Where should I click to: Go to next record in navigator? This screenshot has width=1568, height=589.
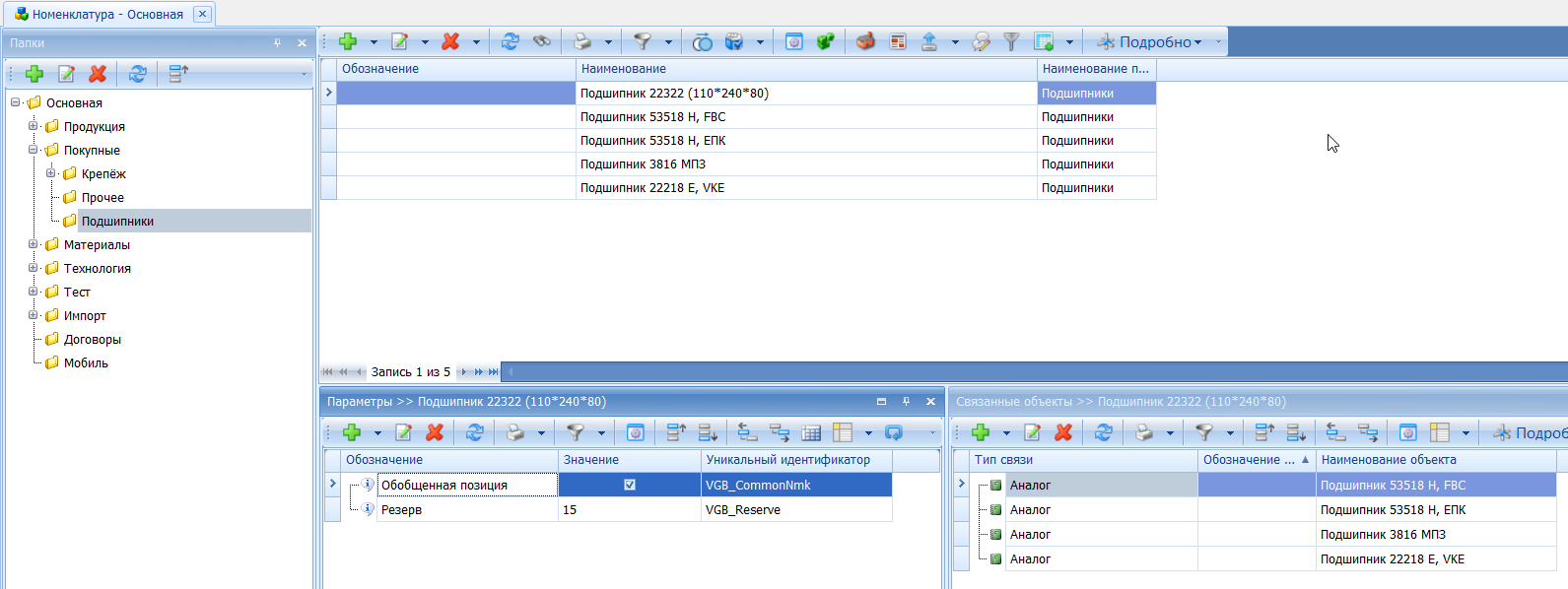coord(464,372)
